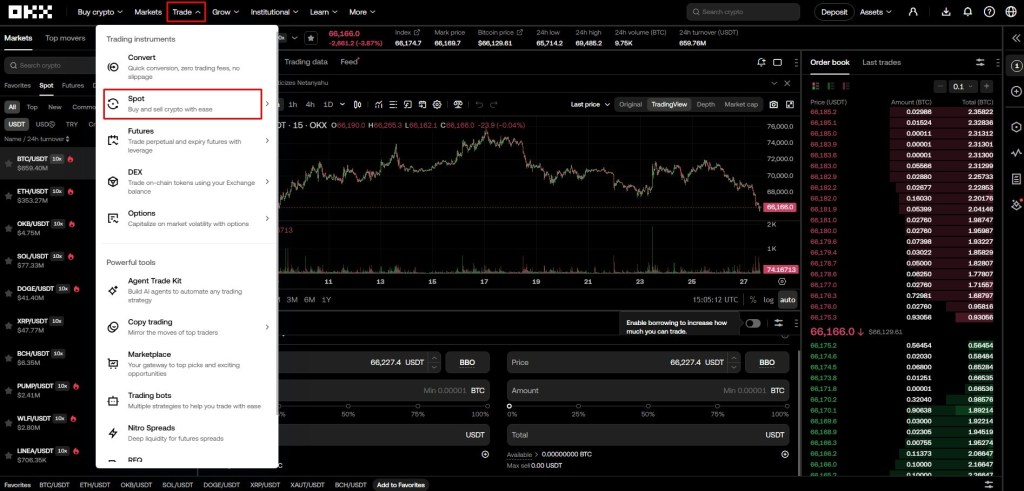
Task: Select the Depth chart view
Action: (x=705, y=104)
